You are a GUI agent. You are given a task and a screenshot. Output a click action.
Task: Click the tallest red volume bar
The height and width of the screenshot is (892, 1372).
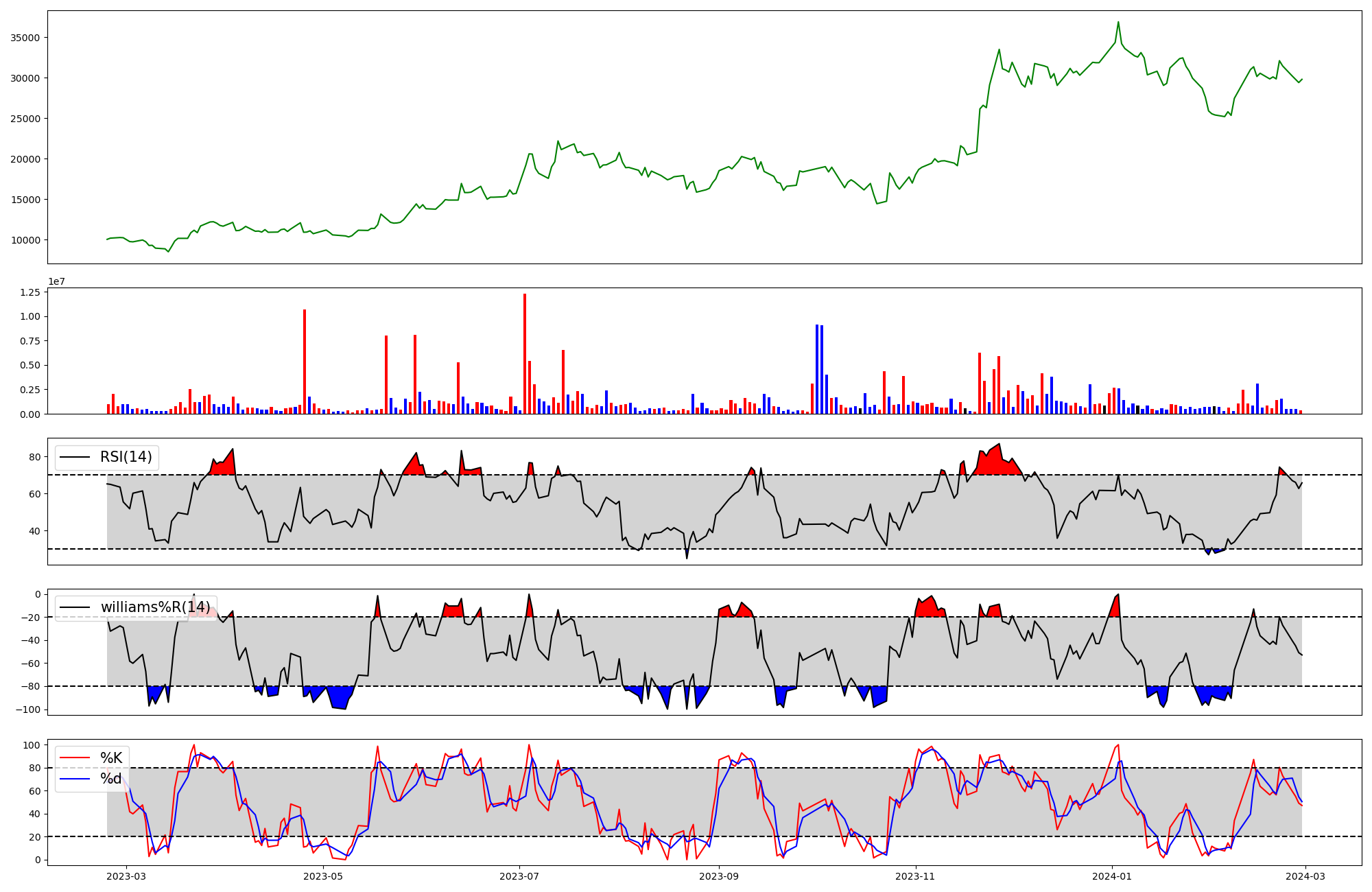tap(525, 353)
